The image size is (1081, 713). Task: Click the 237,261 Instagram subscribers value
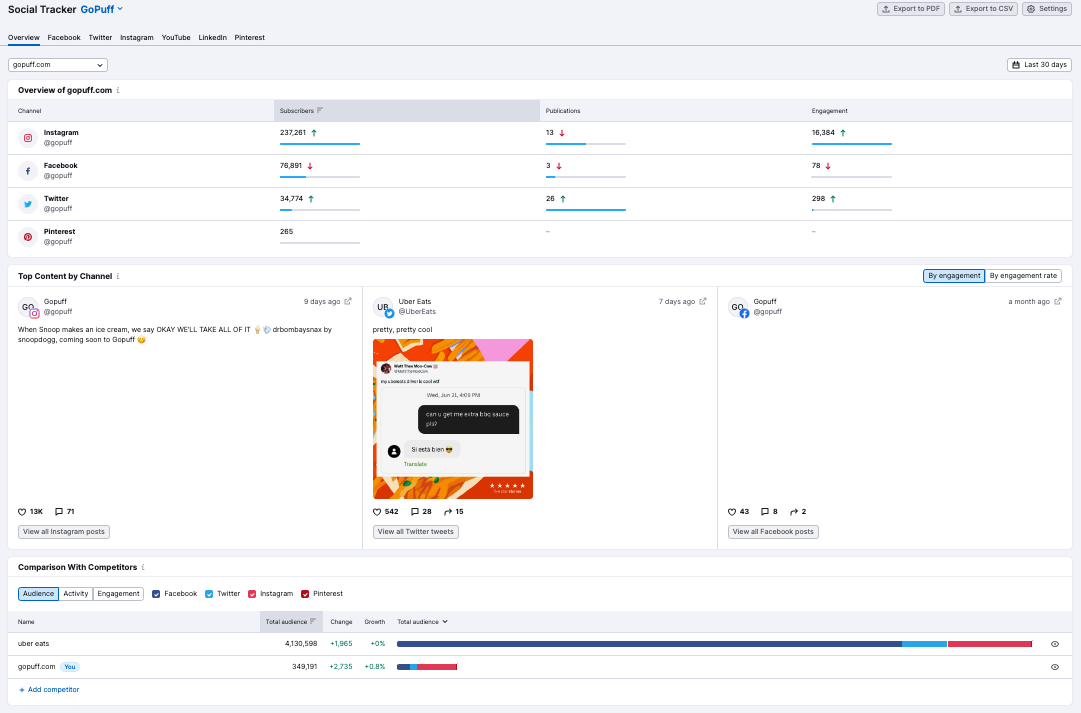[293, 132]
